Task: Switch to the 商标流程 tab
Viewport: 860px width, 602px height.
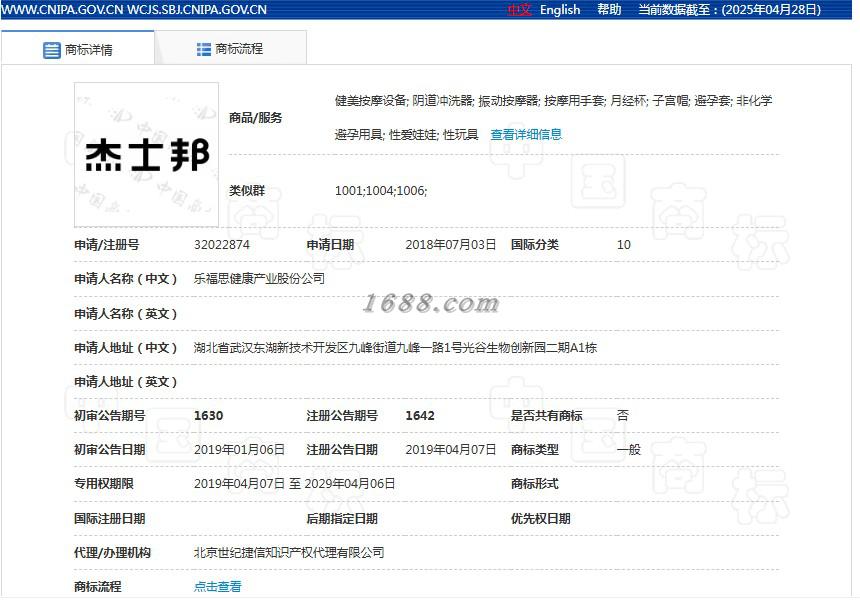Action: pos(230,49)
